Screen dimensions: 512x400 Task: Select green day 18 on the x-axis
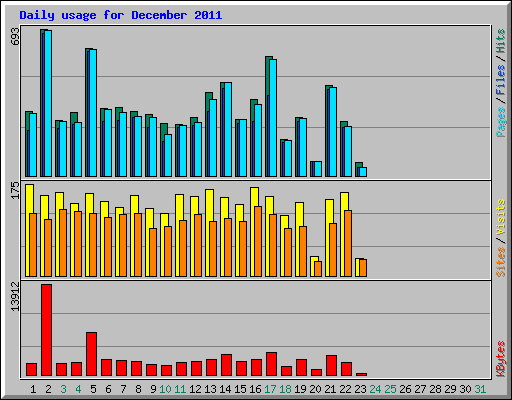click(x=285, y=389)
